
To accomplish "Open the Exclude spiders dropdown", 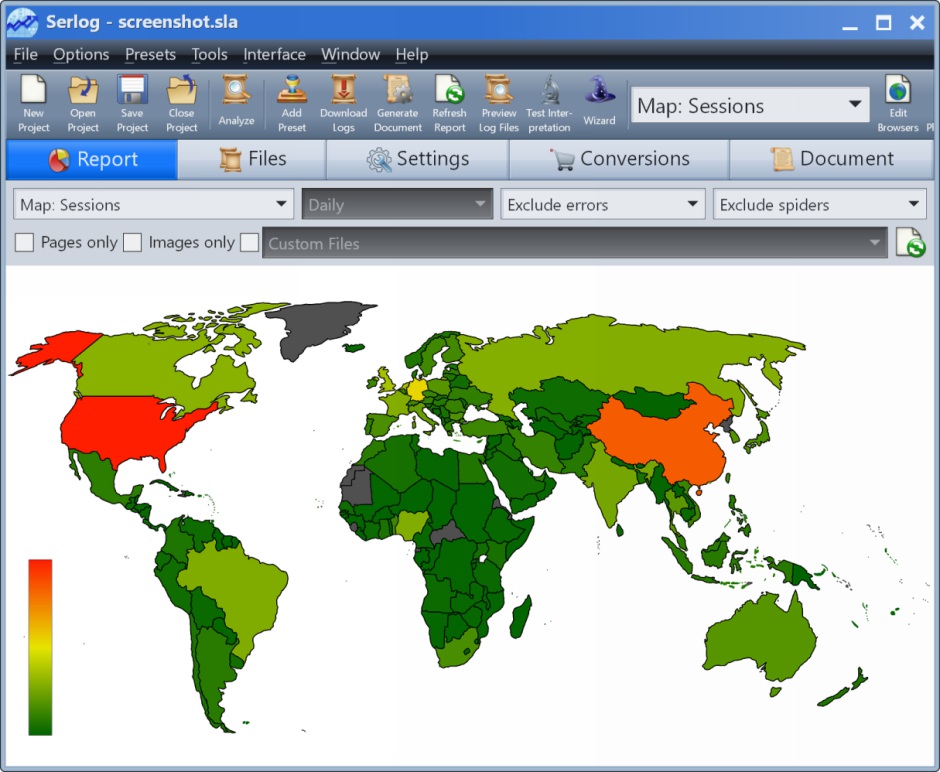I will click(x=819, y=205).
